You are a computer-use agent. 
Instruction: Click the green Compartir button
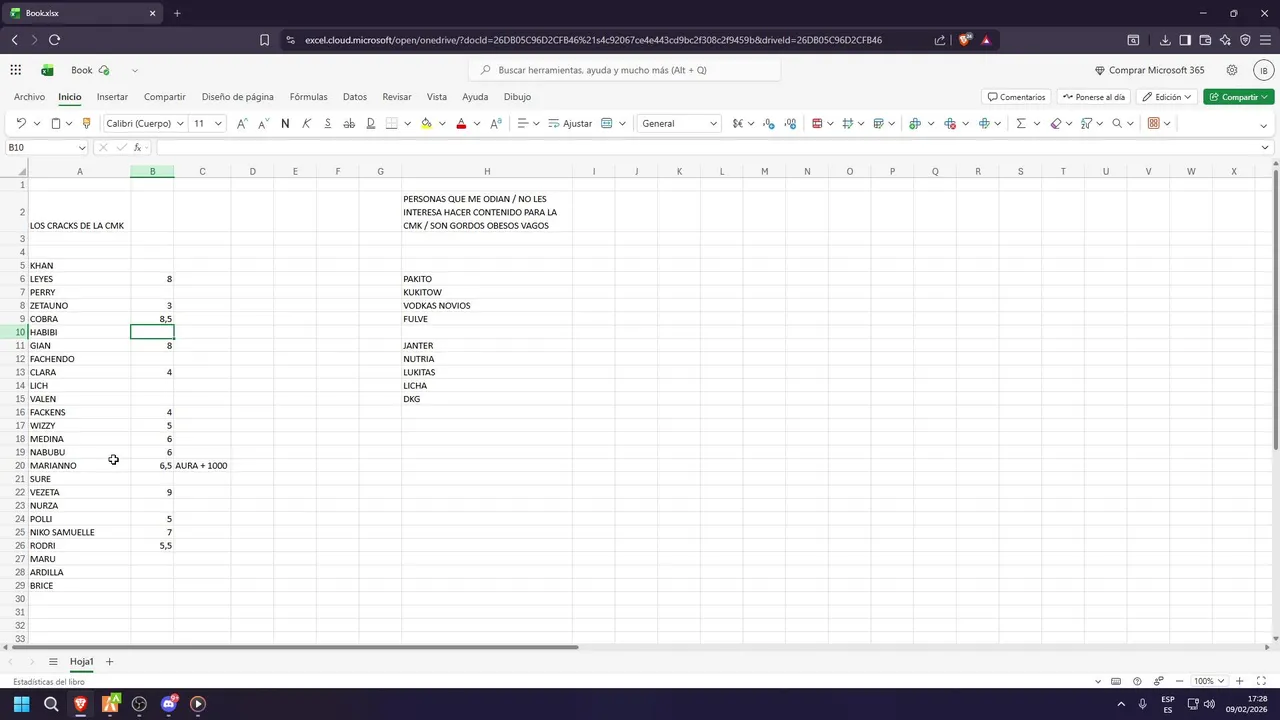tap(1239, 97)
